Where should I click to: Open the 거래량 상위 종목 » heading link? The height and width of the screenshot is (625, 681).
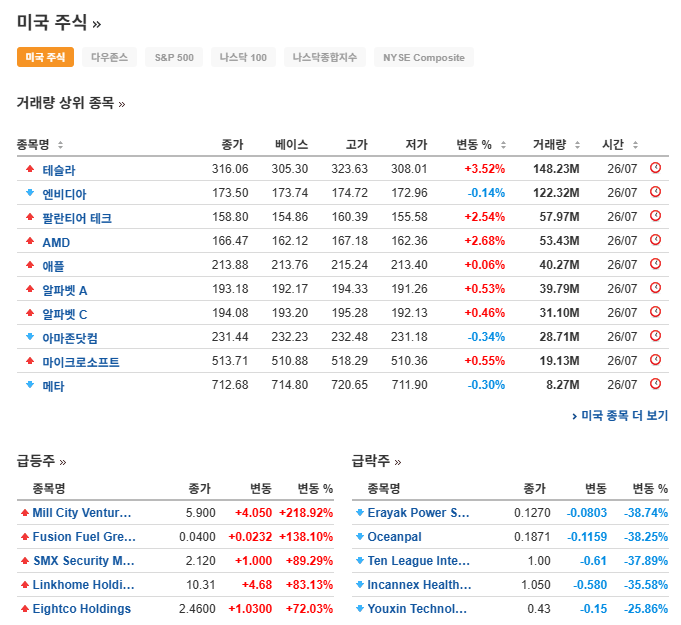tap(71, 103)
